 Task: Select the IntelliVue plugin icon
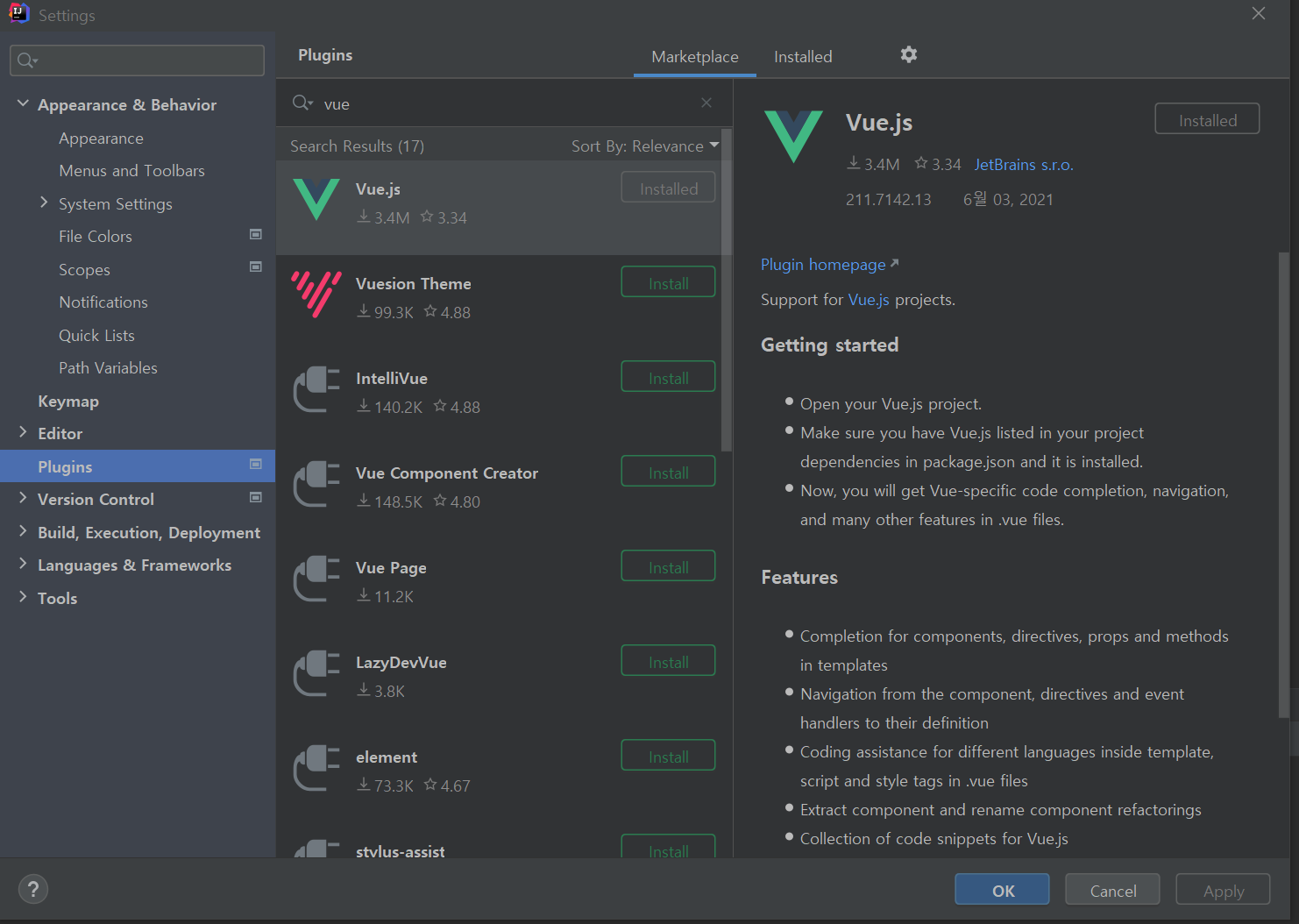[x=316, y=389]
